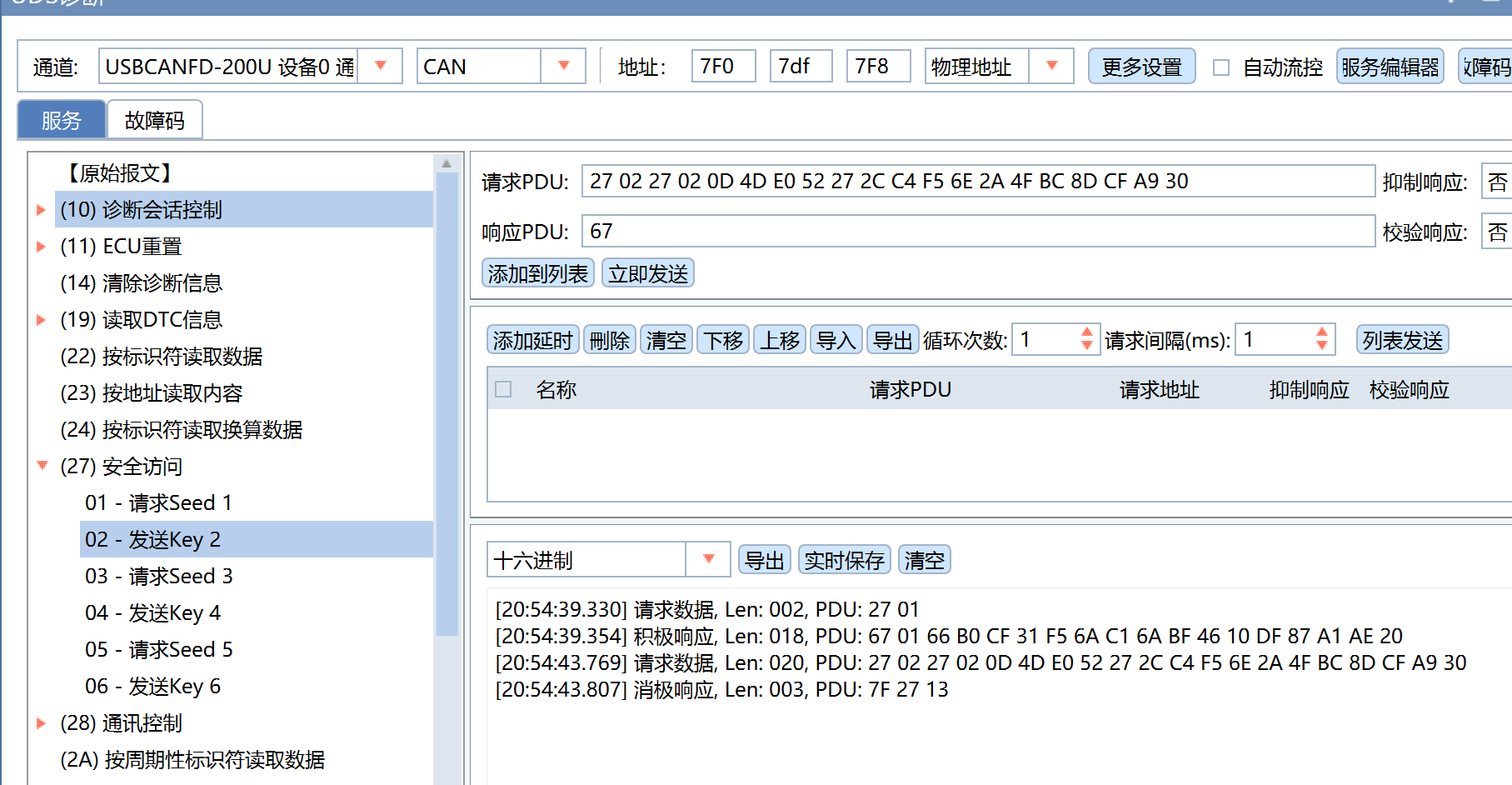This screenshot has width=1512, height=785.
Task: Open the 十六进制 format dropdown
Action: (x=708, y=559)
